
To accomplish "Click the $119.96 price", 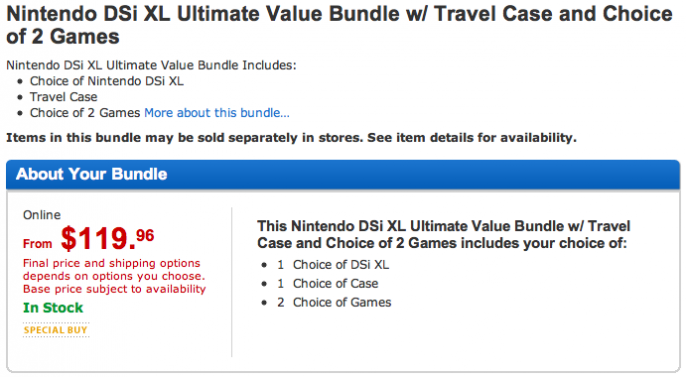I will coord(107,238).
